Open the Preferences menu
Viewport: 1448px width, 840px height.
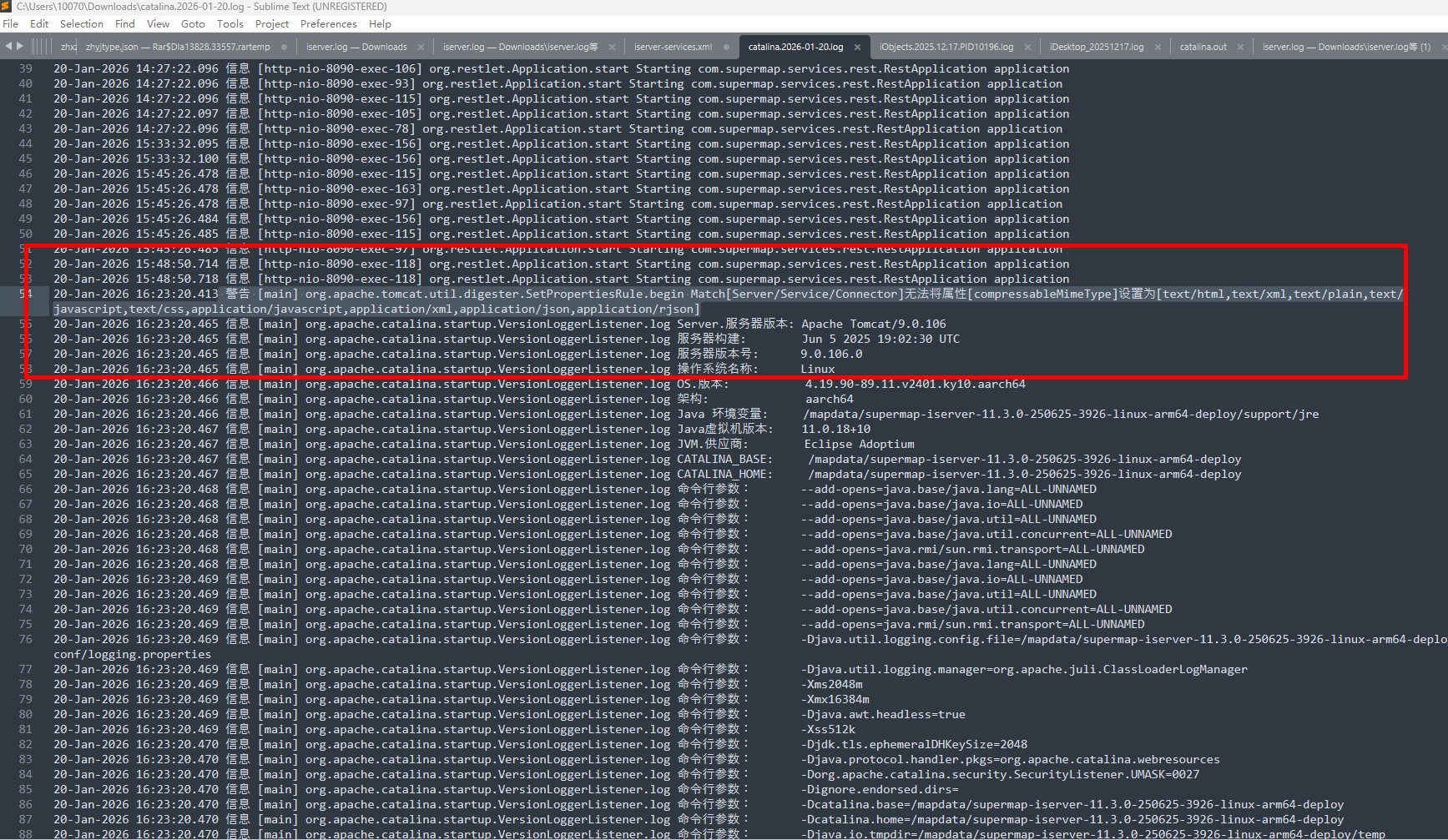328,24
